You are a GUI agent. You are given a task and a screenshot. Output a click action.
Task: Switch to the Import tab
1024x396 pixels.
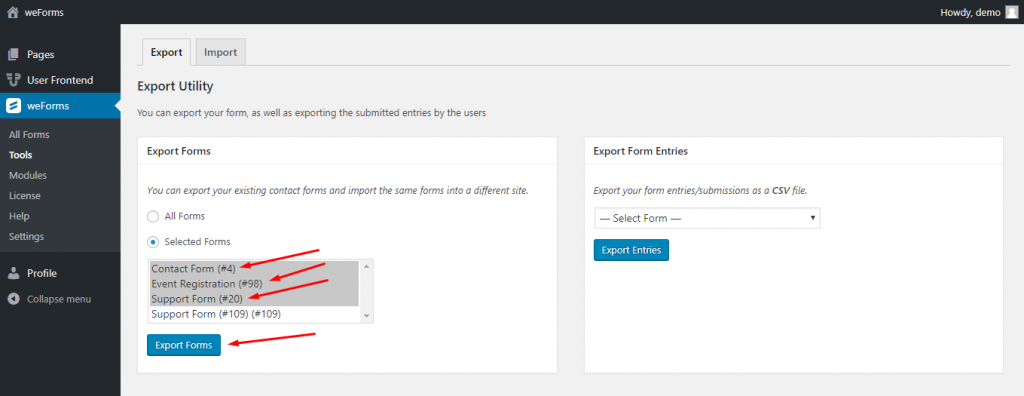(221, 52)
